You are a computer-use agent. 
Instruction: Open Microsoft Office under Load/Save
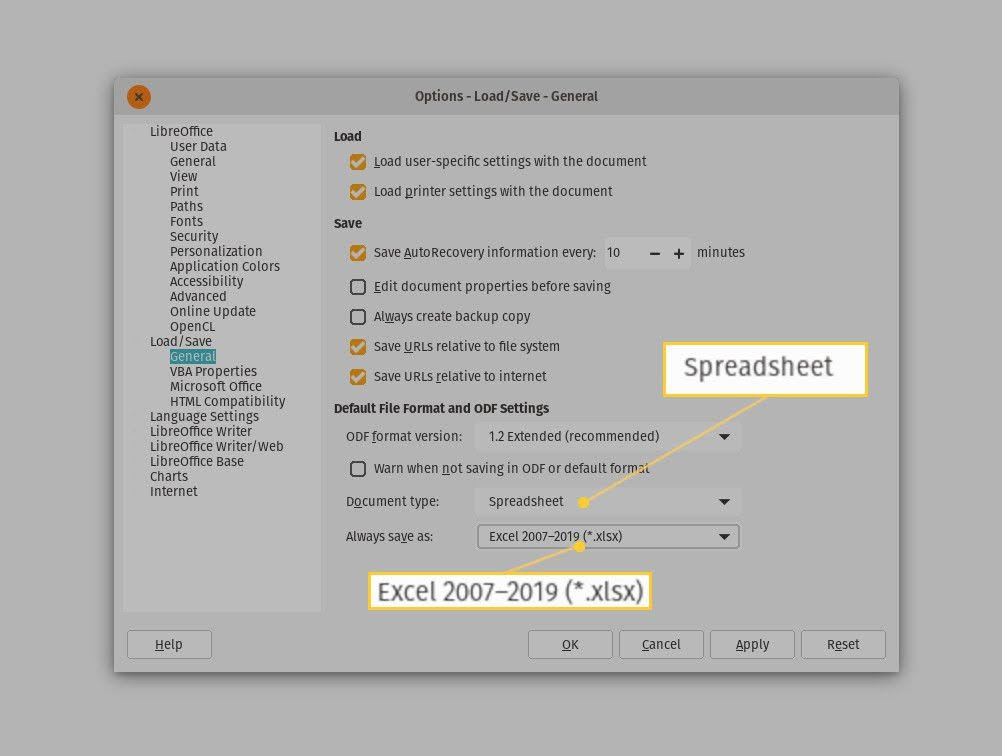pos(216,386)
